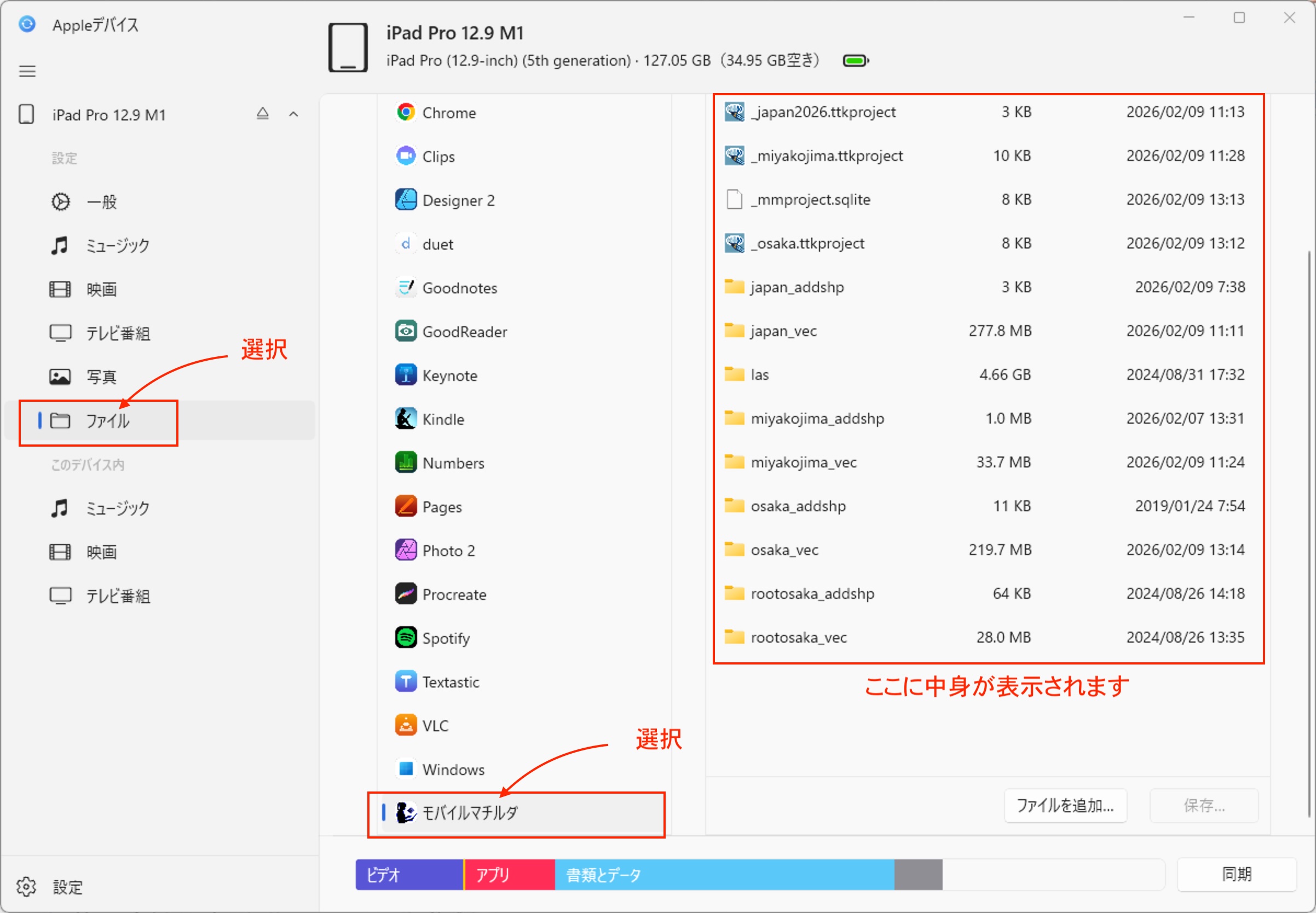Open 設定 at the sidebar bottom
The width and height of the screenshot is (1316, 913).
[x=67, y=887]
